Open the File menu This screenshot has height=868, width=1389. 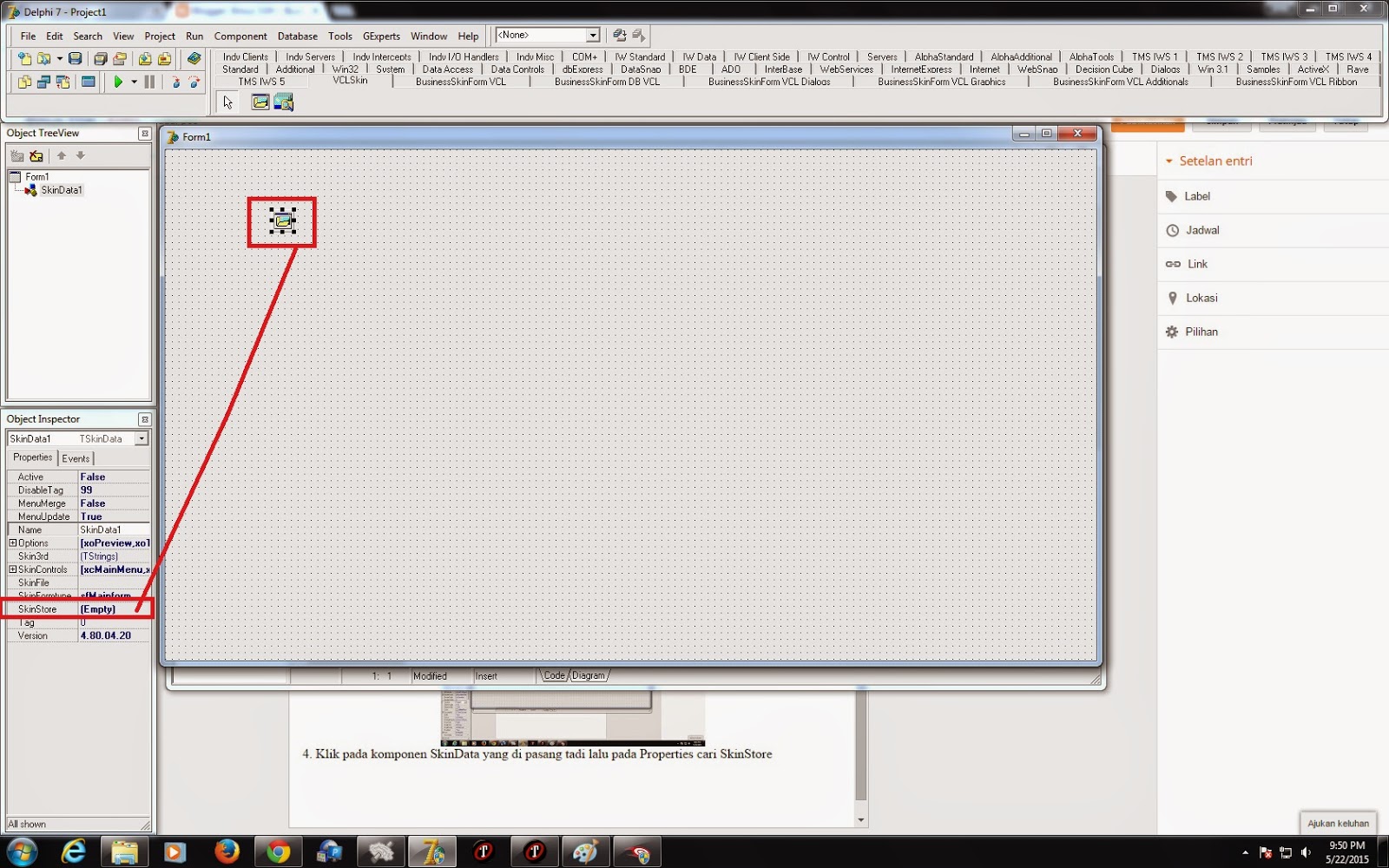coord(29,36)
